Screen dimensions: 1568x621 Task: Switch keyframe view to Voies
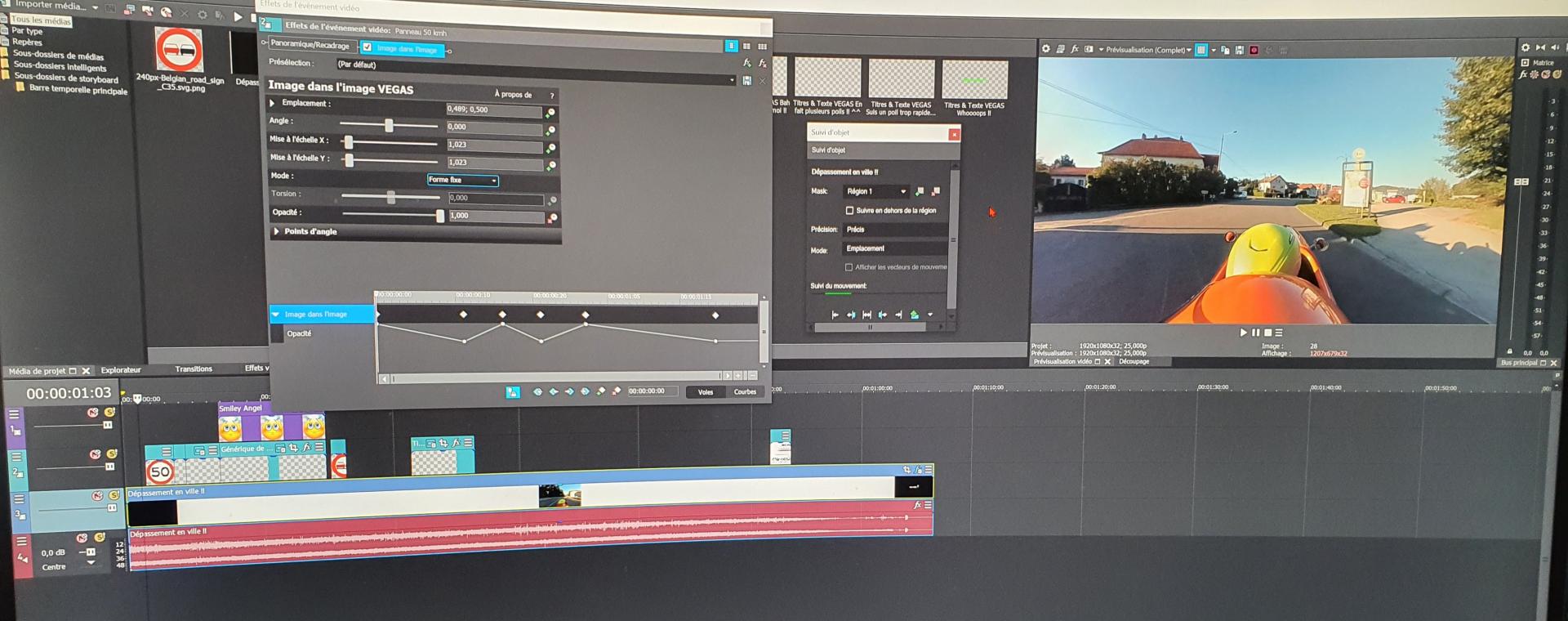point(706,392)
